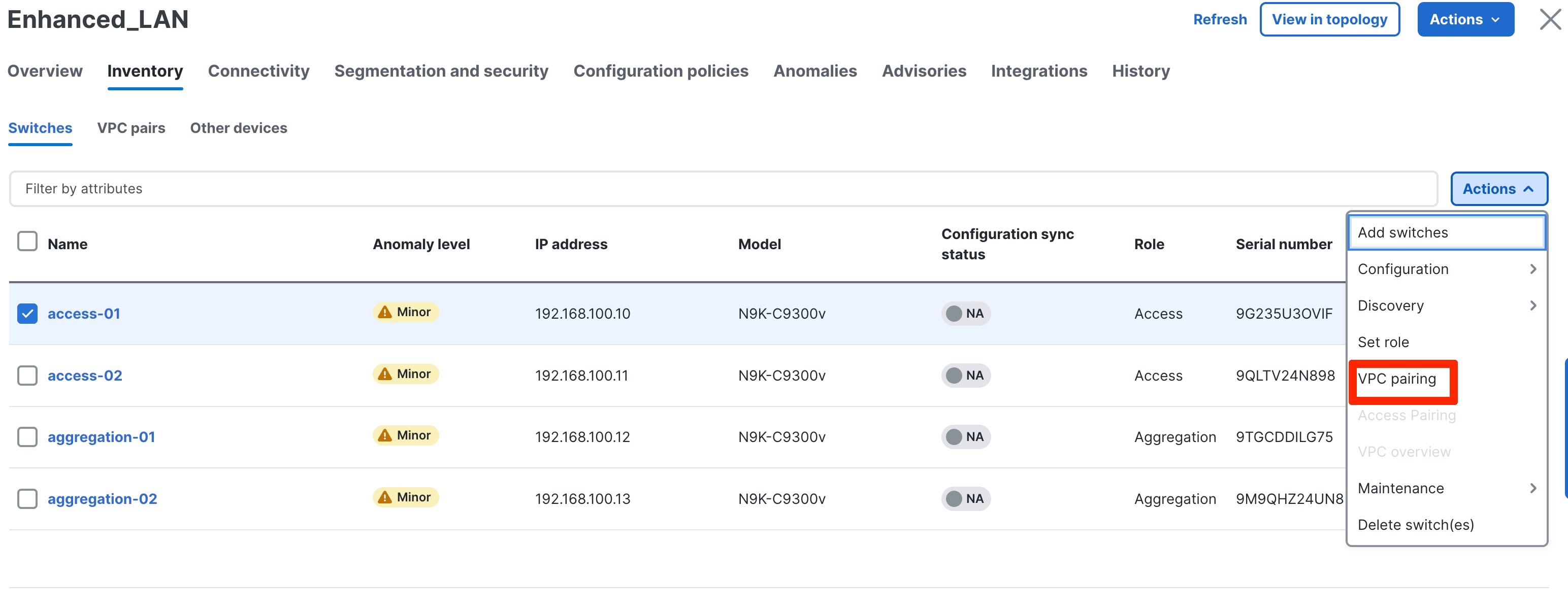Screen dimensions: 1568x611
Task: Uncheck the access-01 row checkbox
Action: (27, 314)
